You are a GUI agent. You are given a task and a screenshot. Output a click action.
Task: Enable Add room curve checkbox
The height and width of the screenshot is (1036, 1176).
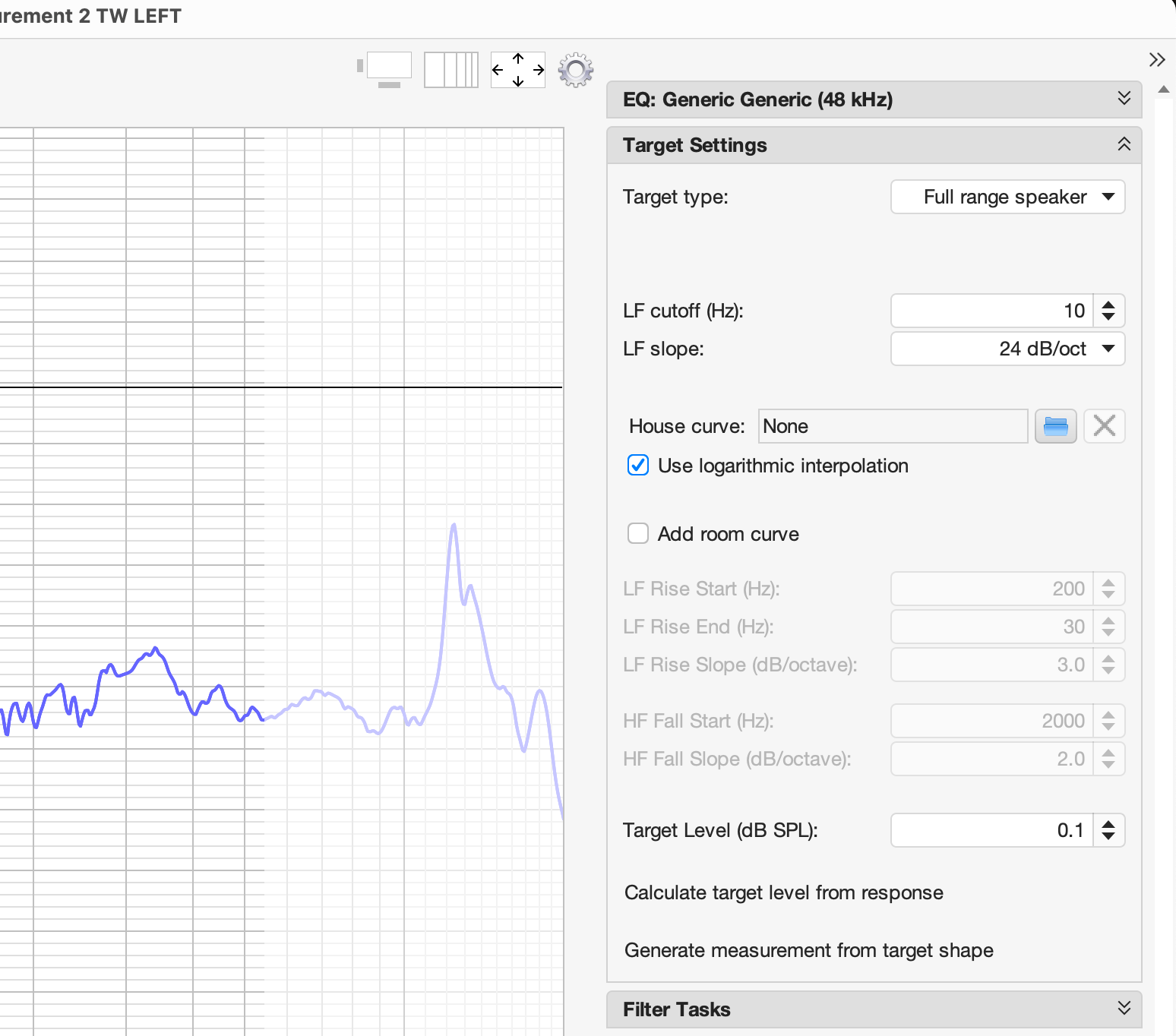coord(638,534)
